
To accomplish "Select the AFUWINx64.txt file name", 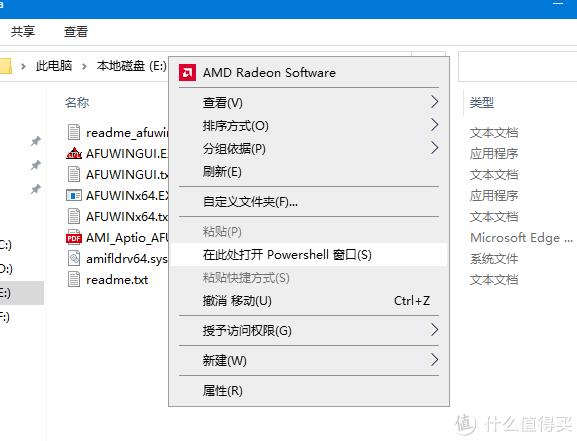I will tap(127, 216).
